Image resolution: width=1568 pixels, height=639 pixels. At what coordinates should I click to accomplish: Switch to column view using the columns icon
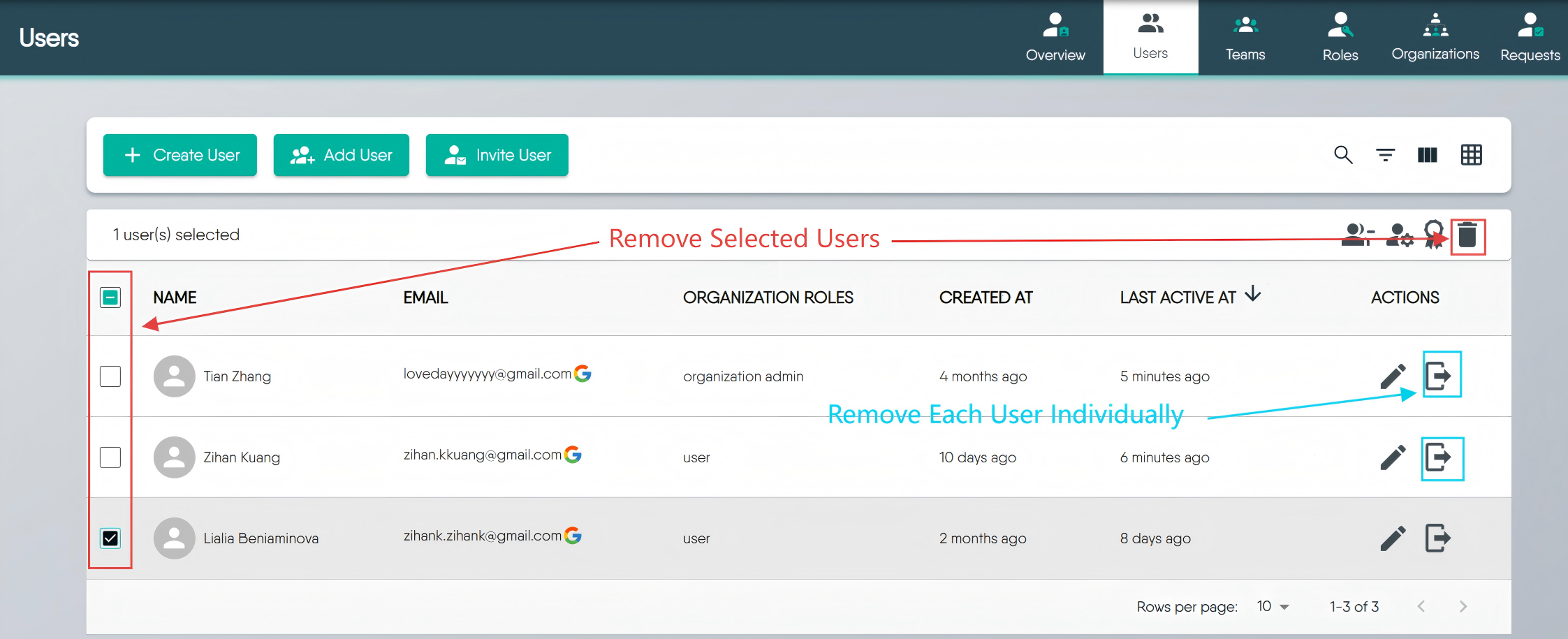(x=1428, y=155)
